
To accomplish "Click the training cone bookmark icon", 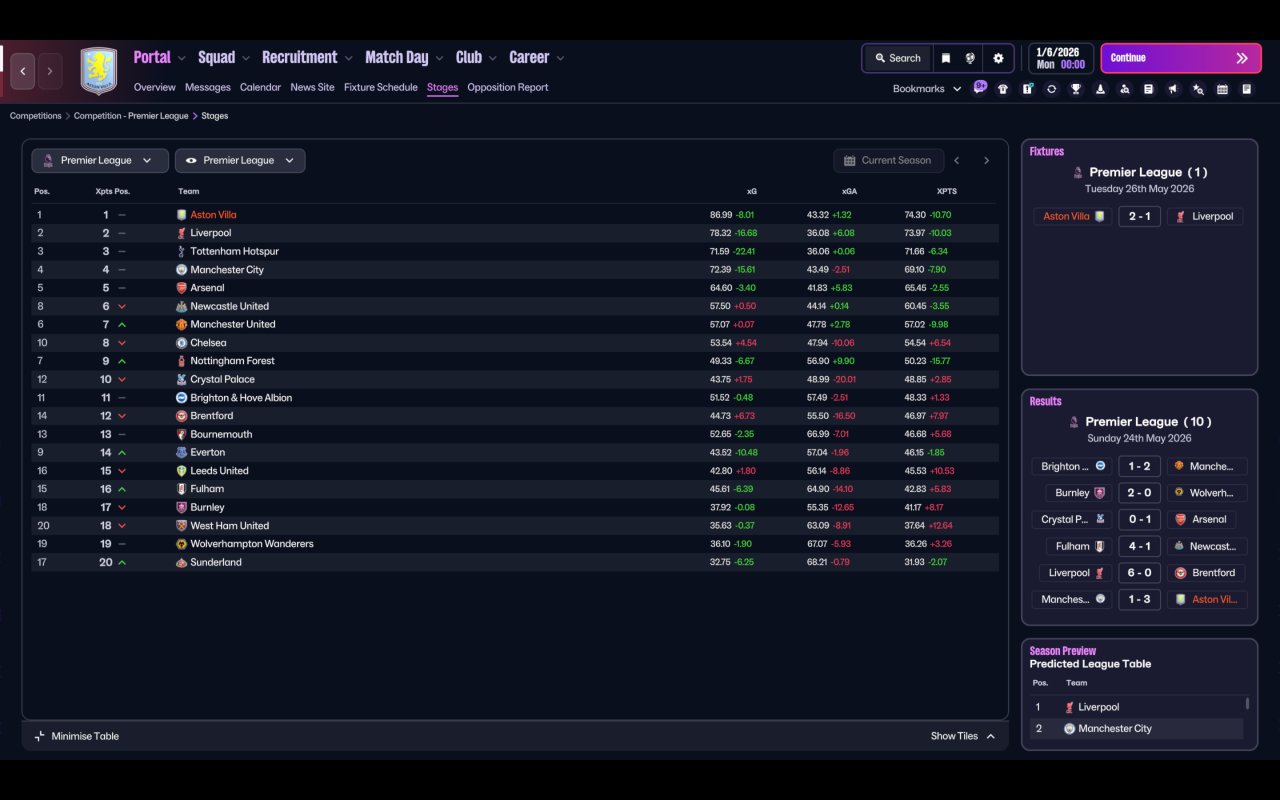I will point(1100,89).
